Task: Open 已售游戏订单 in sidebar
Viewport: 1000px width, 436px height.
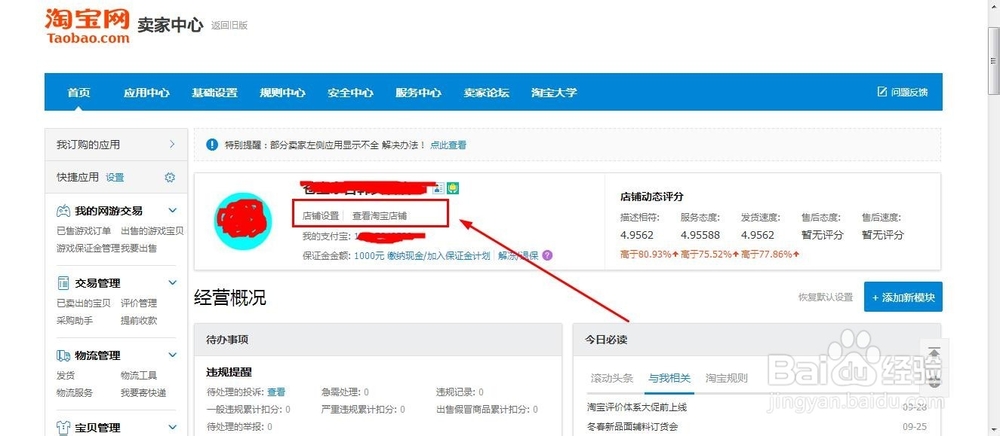Action: (84, 231)
